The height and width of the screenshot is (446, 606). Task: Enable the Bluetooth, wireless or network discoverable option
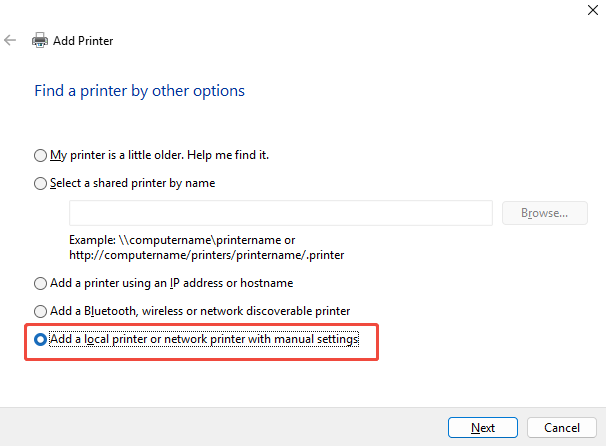pyautogui.click(x=40, y=311)
